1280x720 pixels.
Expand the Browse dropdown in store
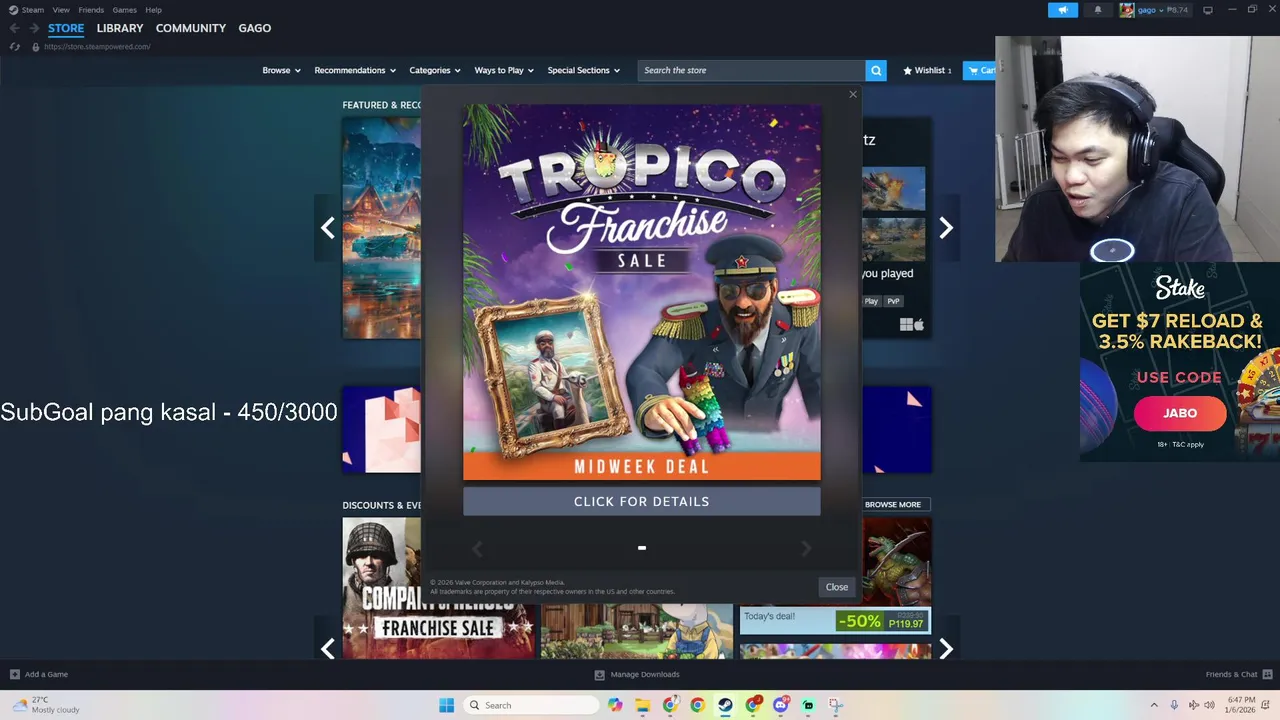pyautogui.click(x=282, y=70)
